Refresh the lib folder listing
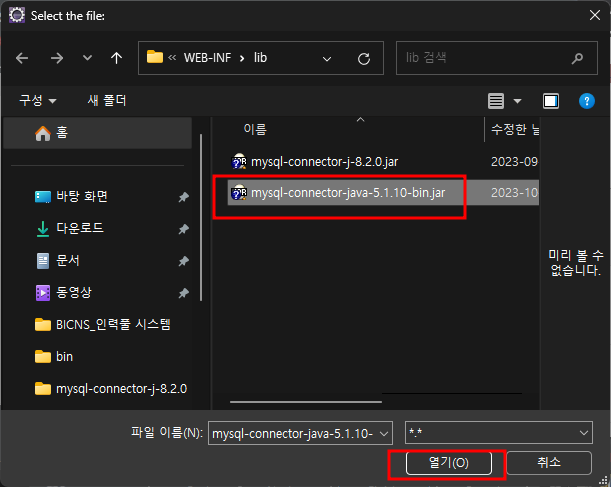 coord(364,59)
